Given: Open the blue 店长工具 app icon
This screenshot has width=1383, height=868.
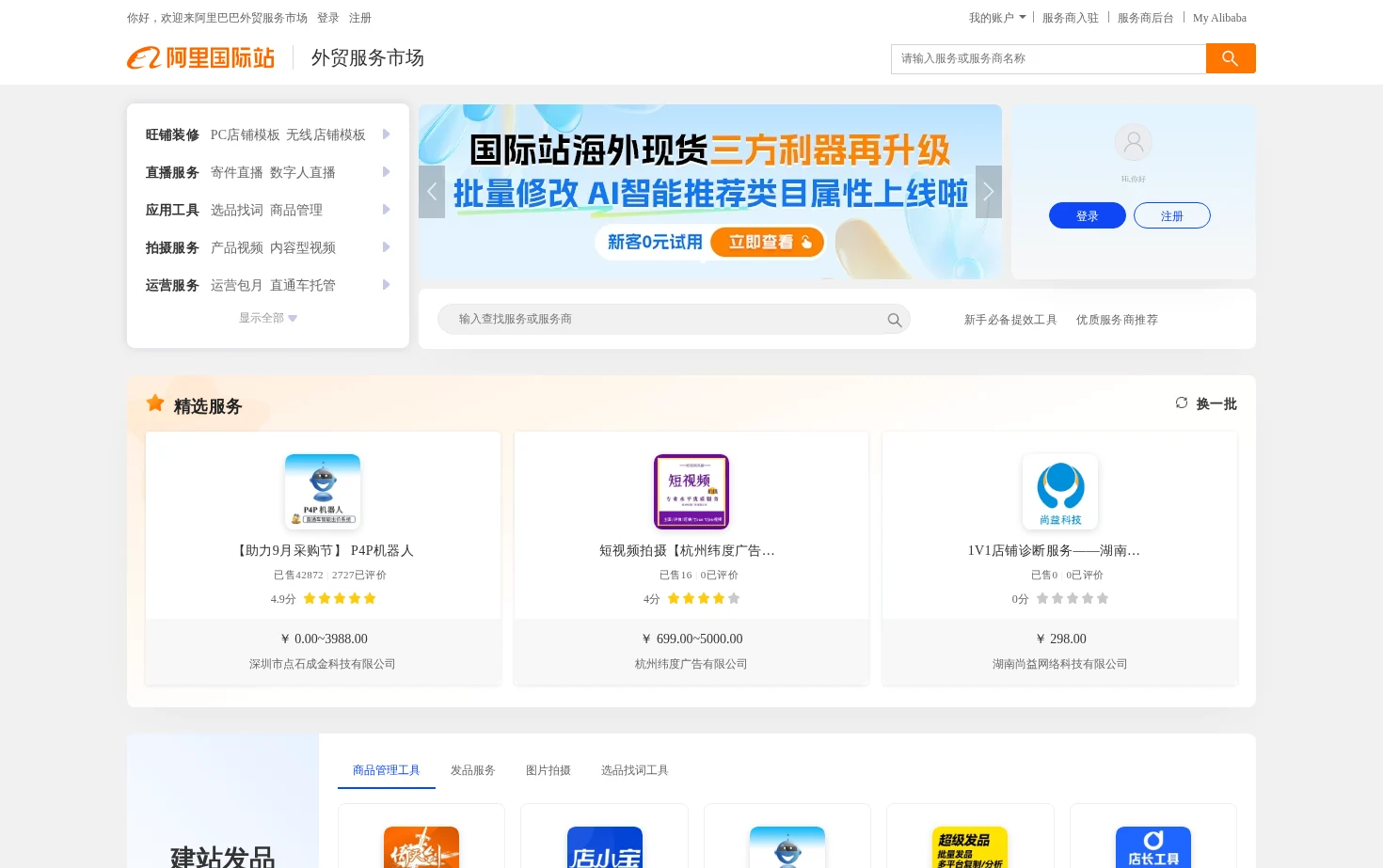Looking at the screenshot, I should point(1153,847).
